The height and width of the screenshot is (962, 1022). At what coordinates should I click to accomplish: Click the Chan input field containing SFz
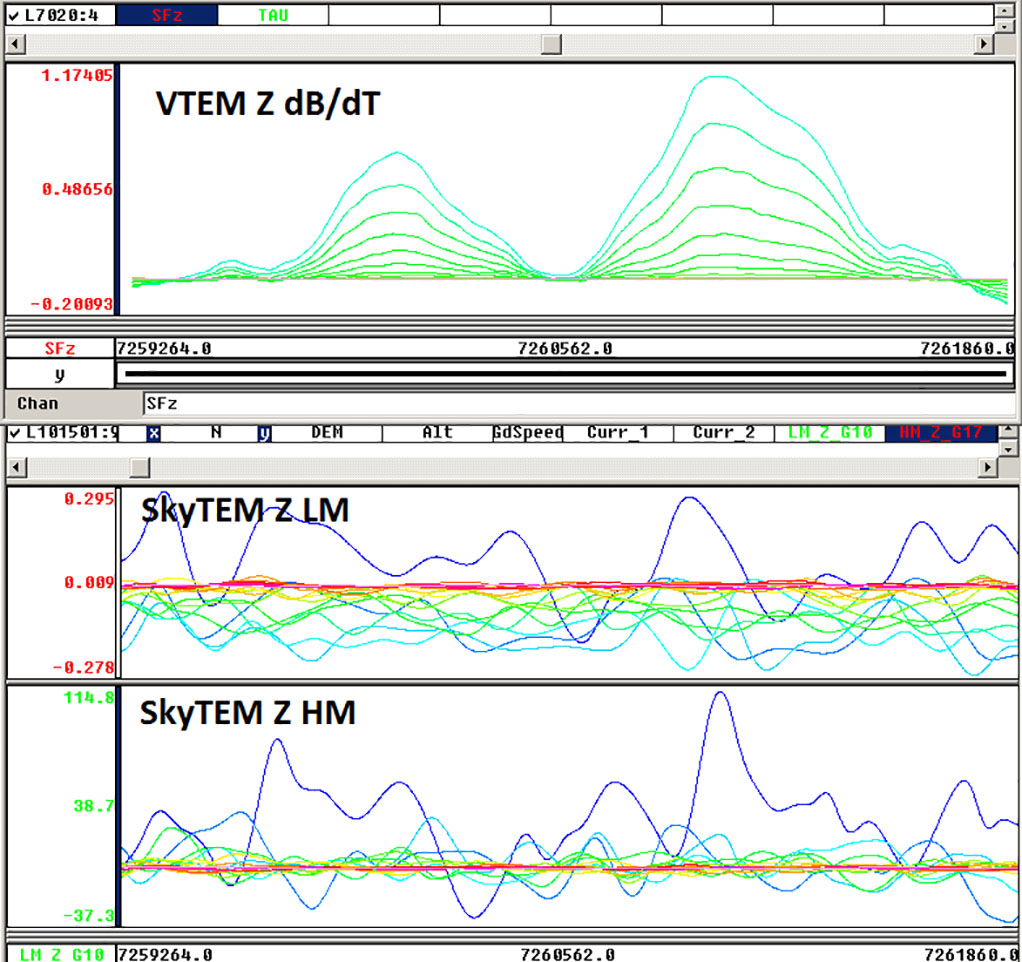point(578,404)
